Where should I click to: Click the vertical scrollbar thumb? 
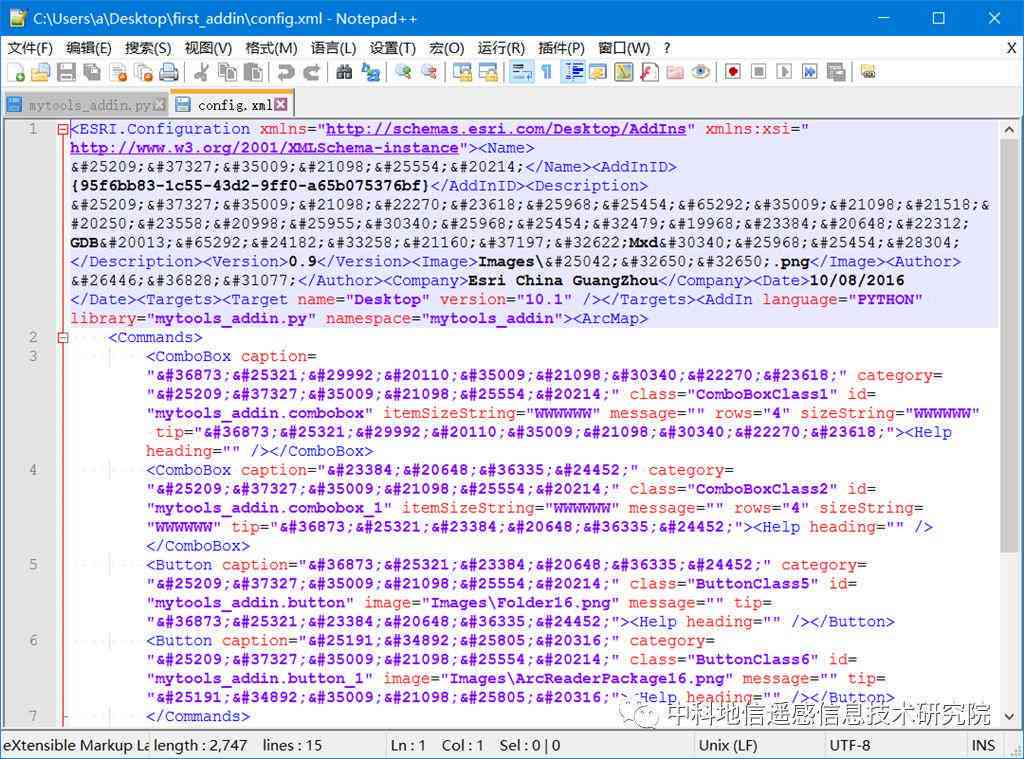tap(1009, 346)
